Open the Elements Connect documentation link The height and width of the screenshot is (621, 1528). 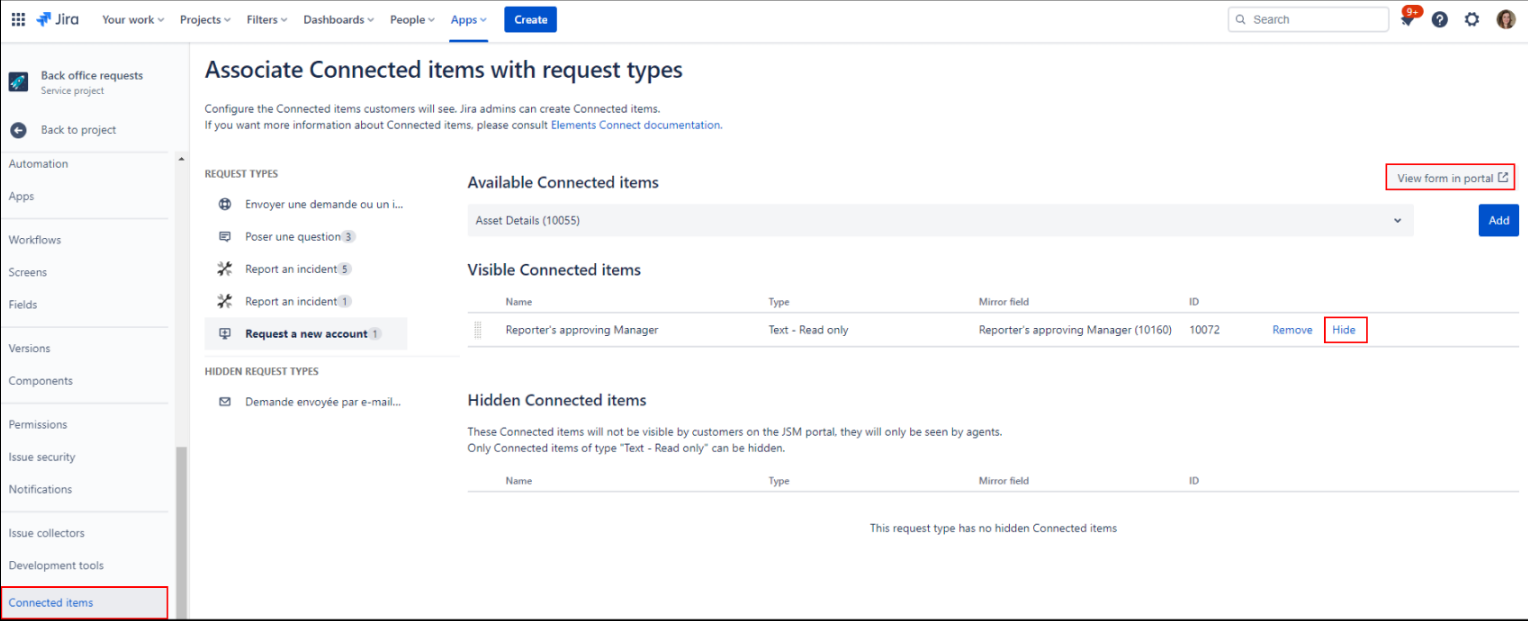(x=636, y=125)
